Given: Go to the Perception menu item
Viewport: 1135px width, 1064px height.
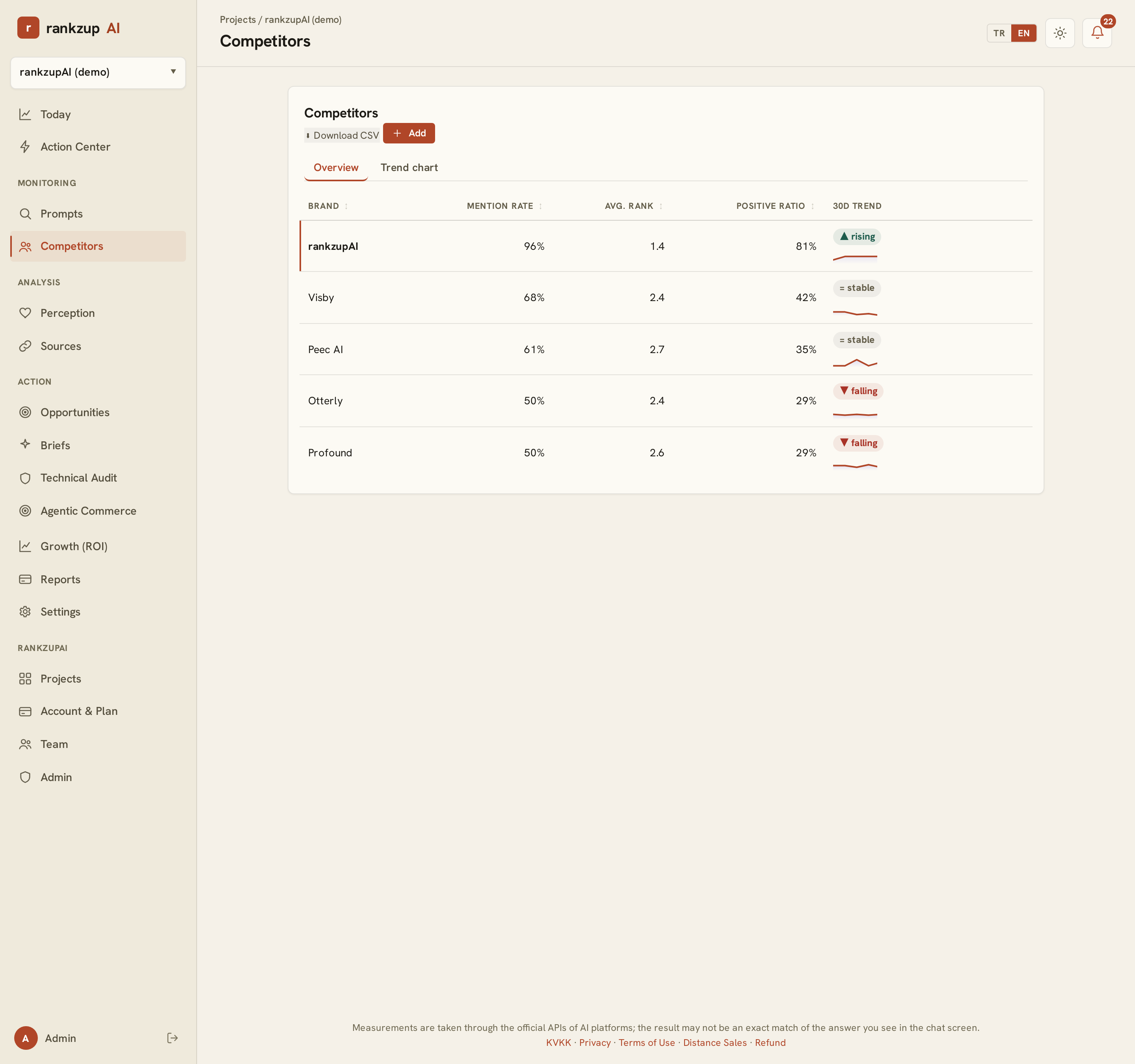Looking at the screenshot, I should click(x=98, y=313).
